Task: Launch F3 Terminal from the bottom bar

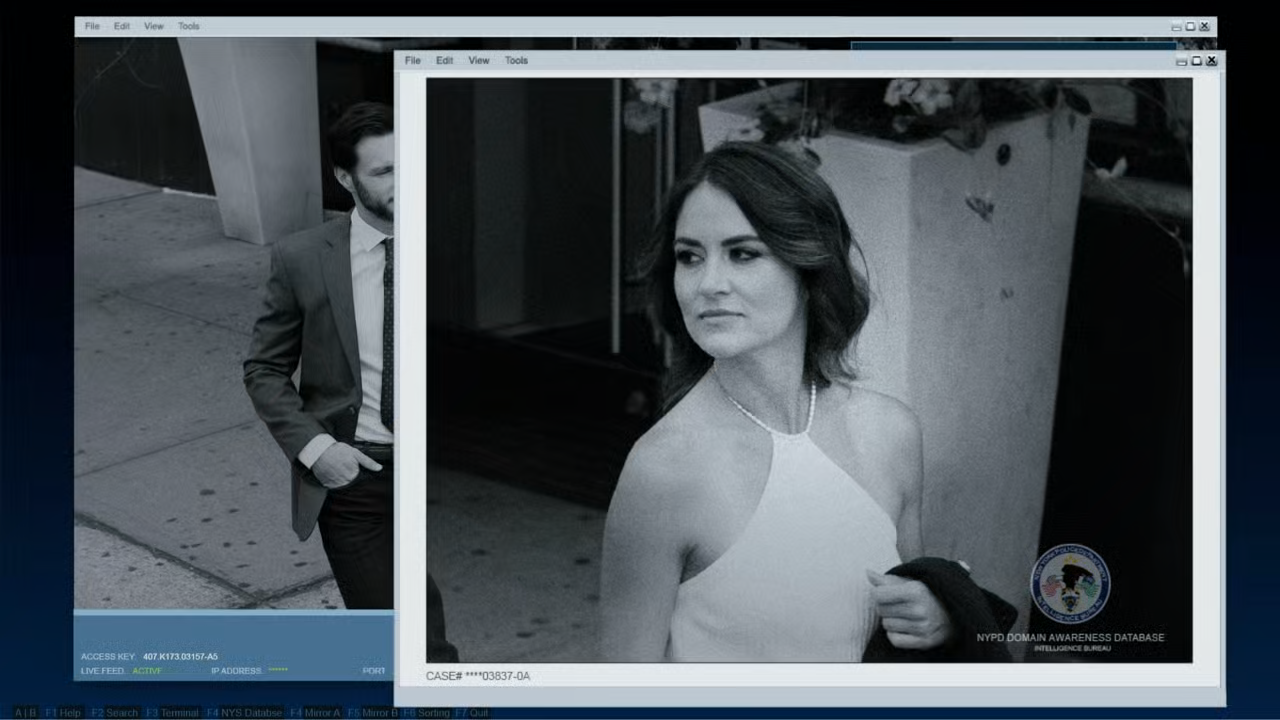Action: tap(172, 713)
